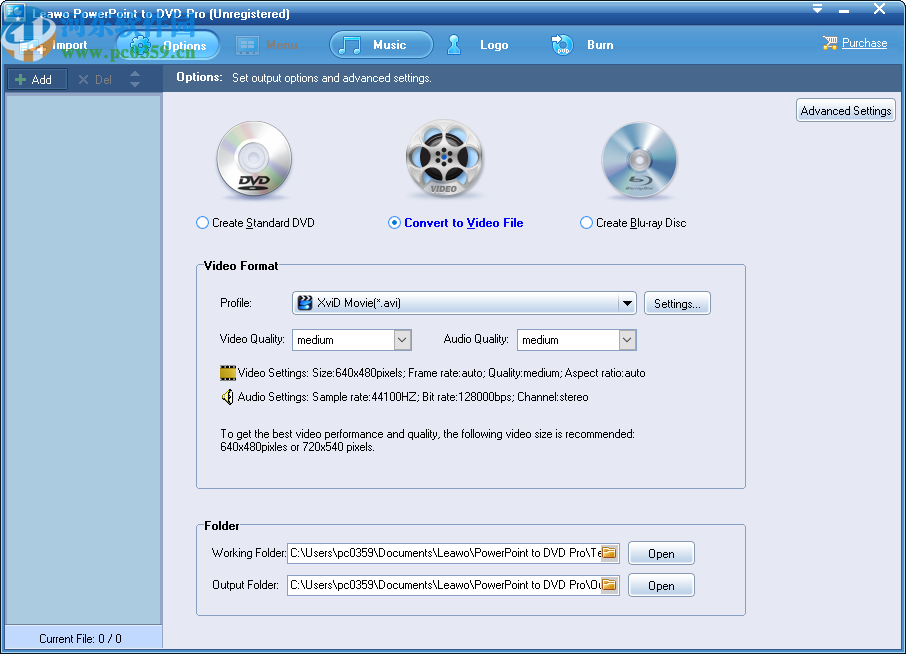Click the DVD disc image above Create Standard DVD
The image size is (906, 654).
[254, 158]
